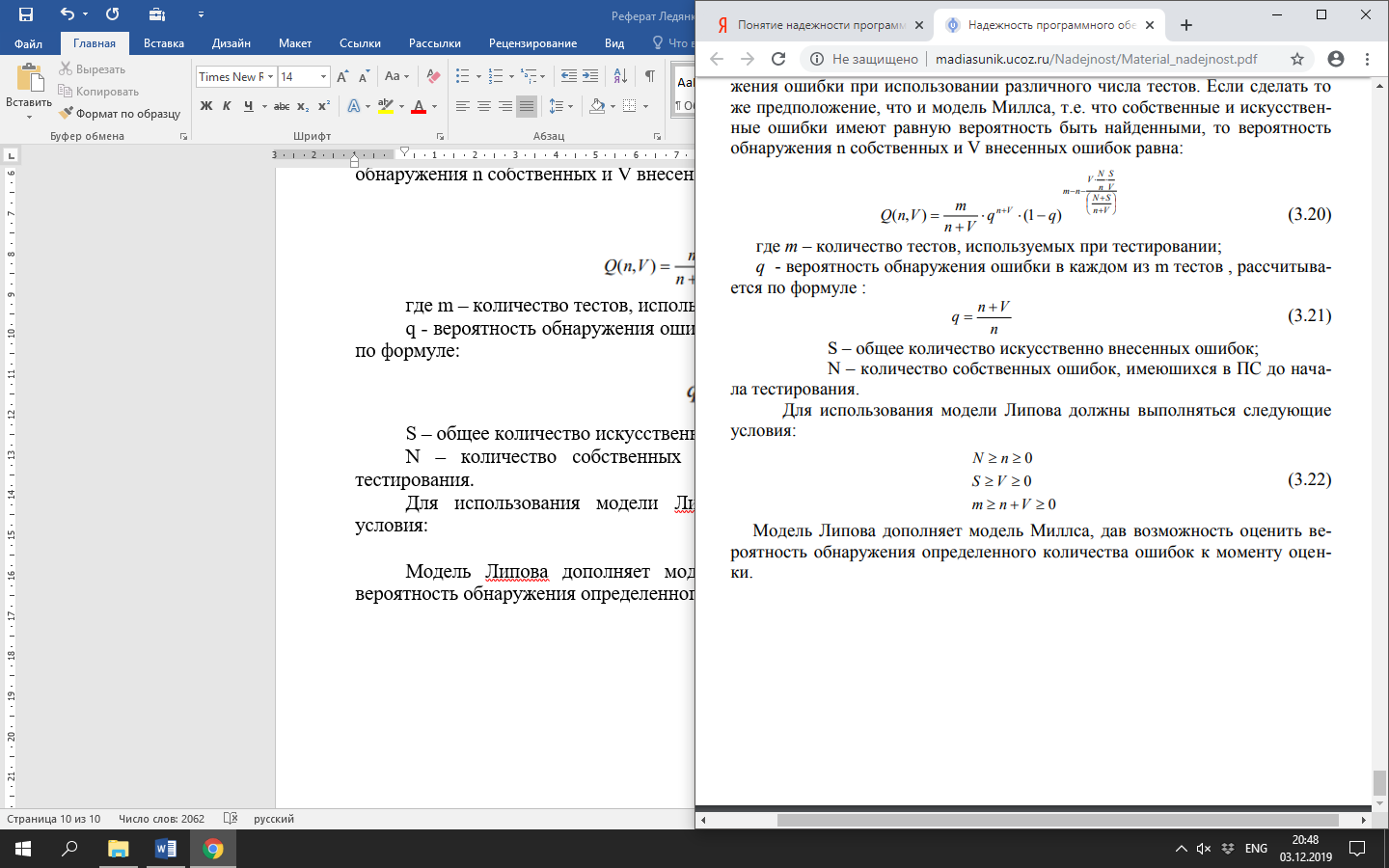Screen dimensions: 1389x868
Task: Toggle strikethrough abc formatting
Action: (x=282, y=106)
